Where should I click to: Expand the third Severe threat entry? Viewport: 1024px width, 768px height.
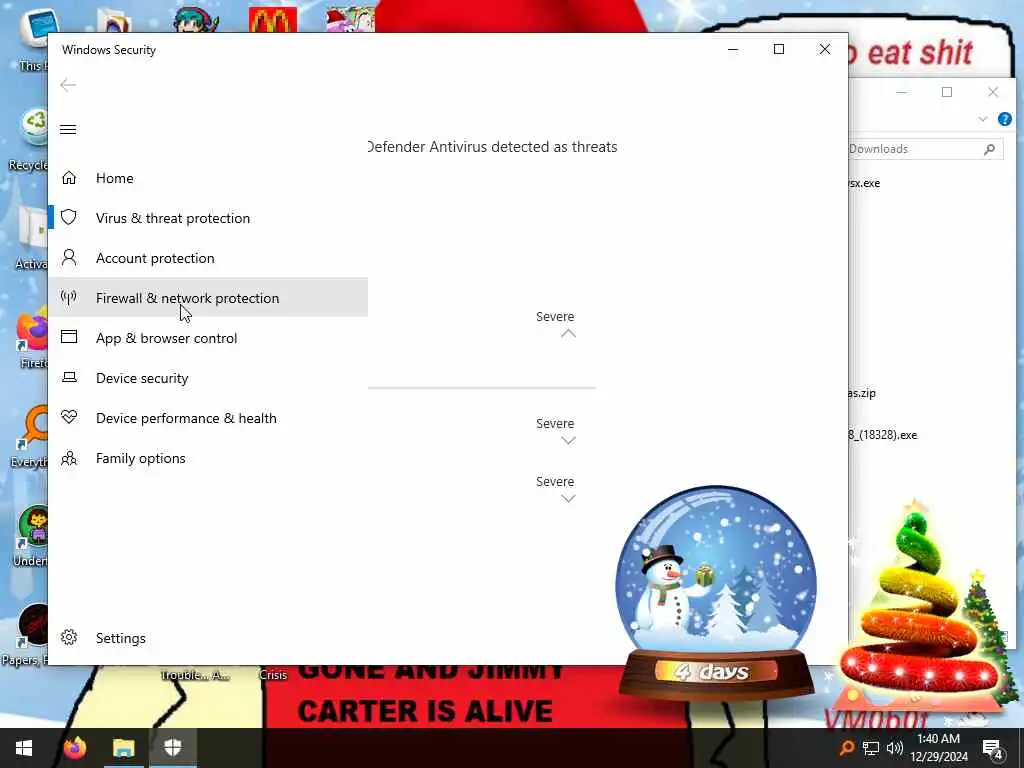(x=568, y=499)
